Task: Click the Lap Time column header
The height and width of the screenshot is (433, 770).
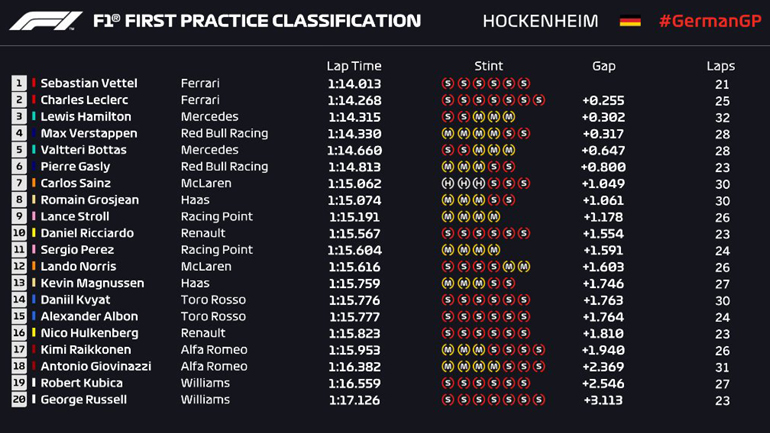Action: click(x=354, y=66)
